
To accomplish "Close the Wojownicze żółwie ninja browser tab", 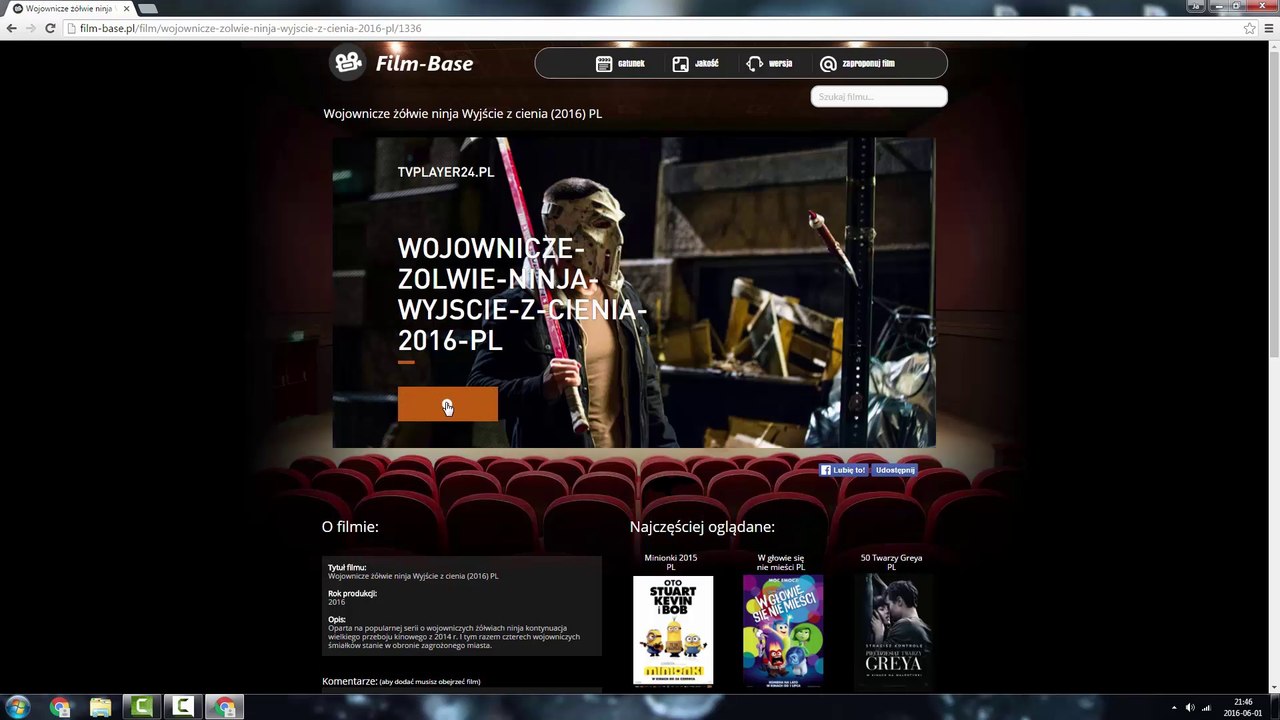I will 126,9.
